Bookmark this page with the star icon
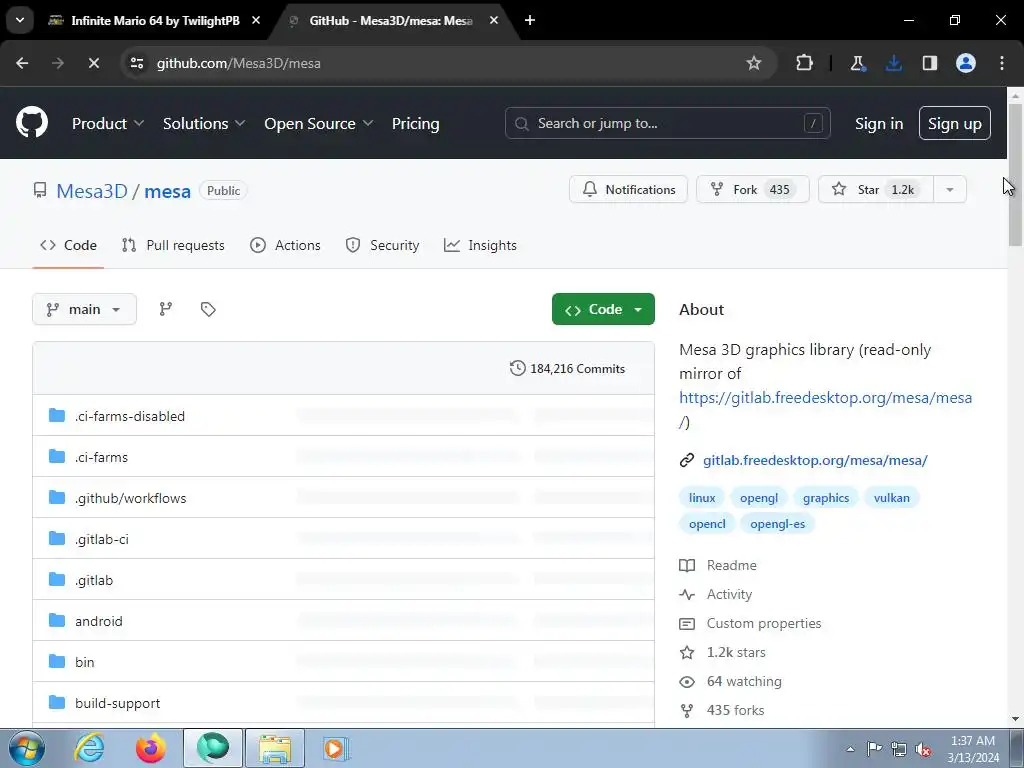The image size is (1024, 768). 754,63
